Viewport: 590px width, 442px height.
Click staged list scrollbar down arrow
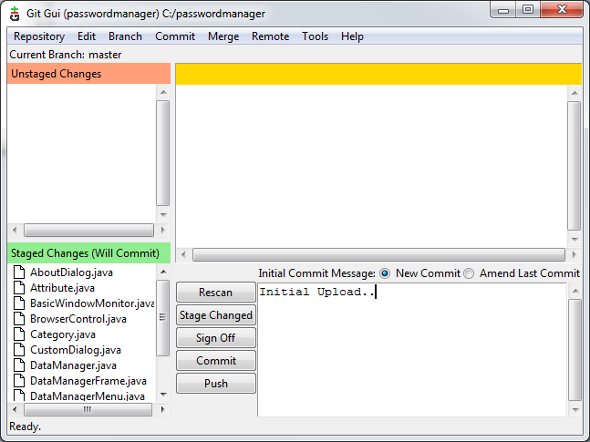coord(163,394)
